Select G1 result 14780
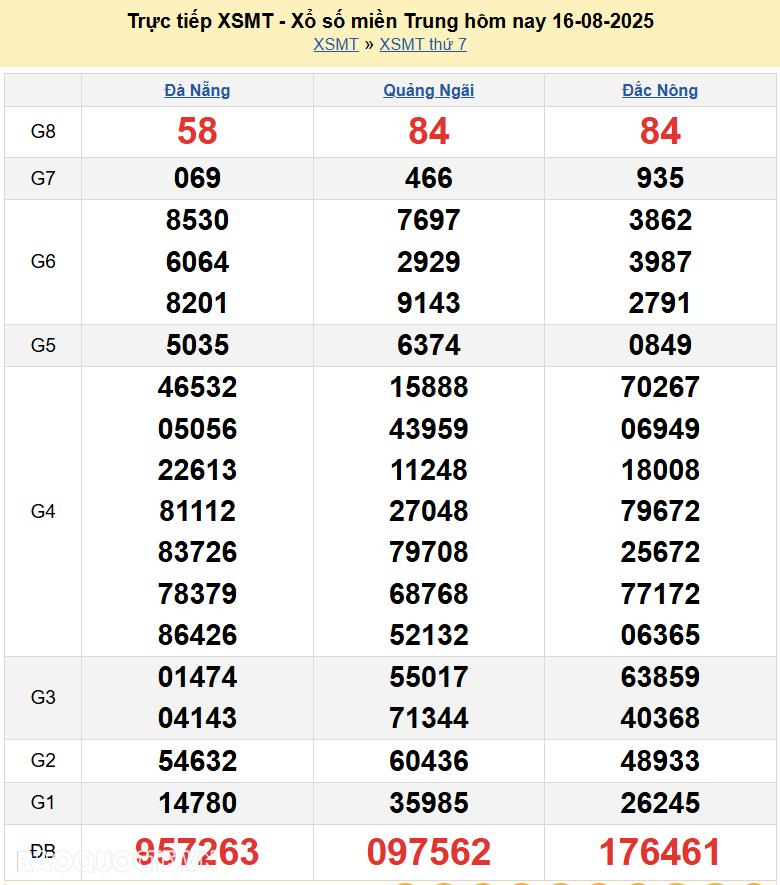Image resolution: width=780 pixels, height=885 pixels. pyautogui.click(x=197, y=803)
